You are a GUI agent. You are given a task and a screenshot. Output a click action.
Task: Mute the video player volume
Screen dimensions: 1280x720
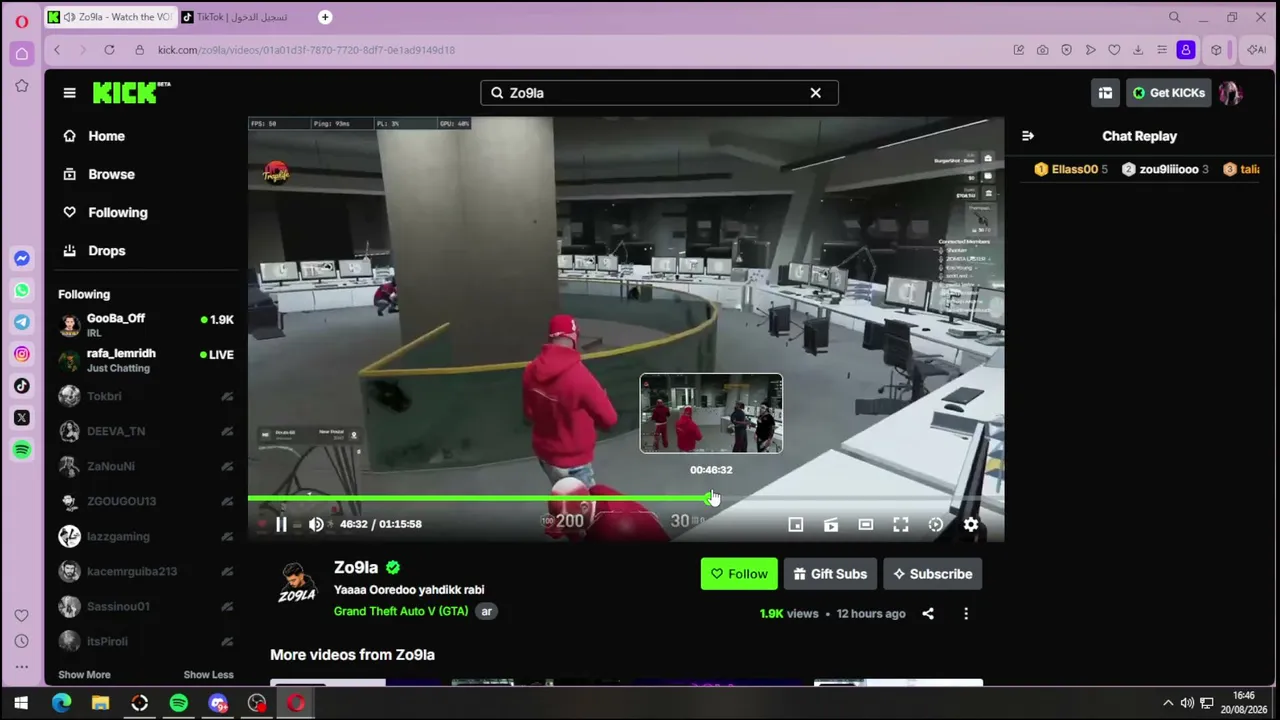tap(316, 524)
